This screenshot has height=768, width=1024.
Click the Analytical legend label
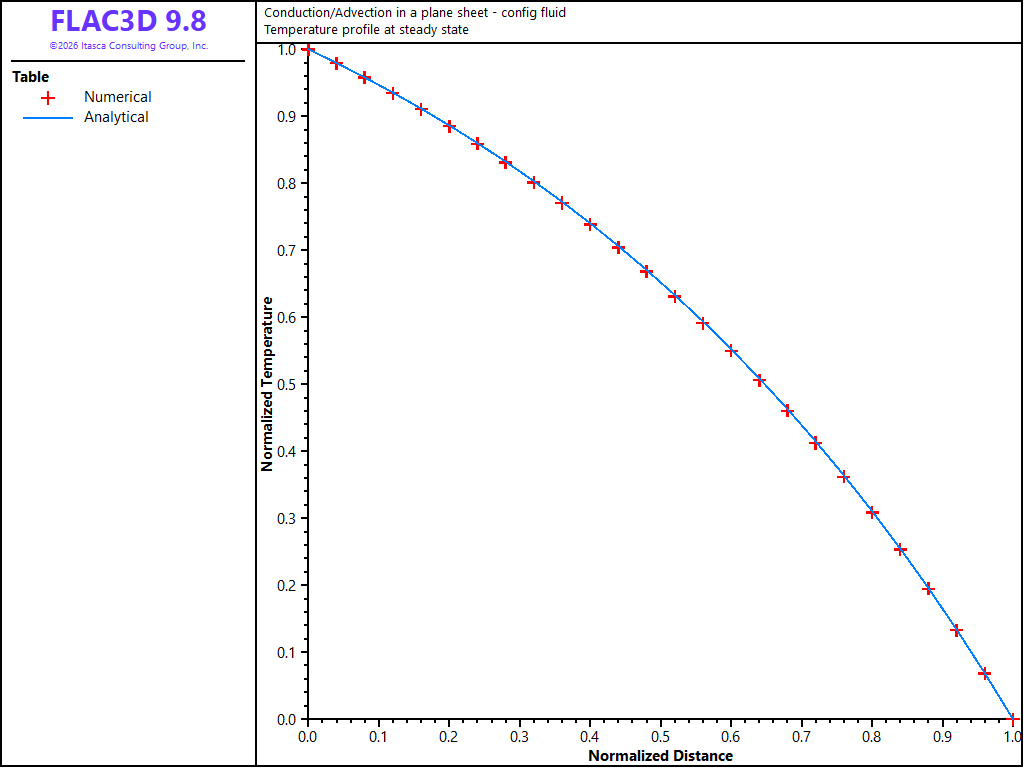coord(116,118)
